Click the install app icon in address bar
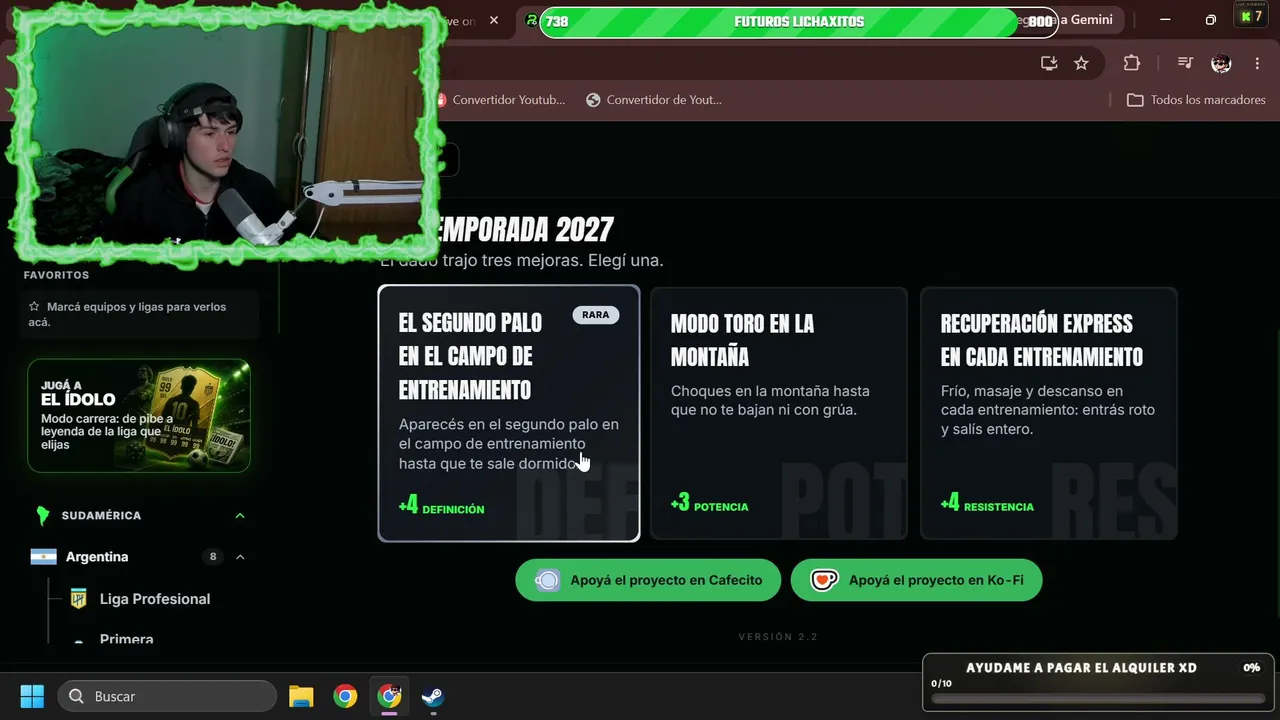 click(x=1049, y=63)
